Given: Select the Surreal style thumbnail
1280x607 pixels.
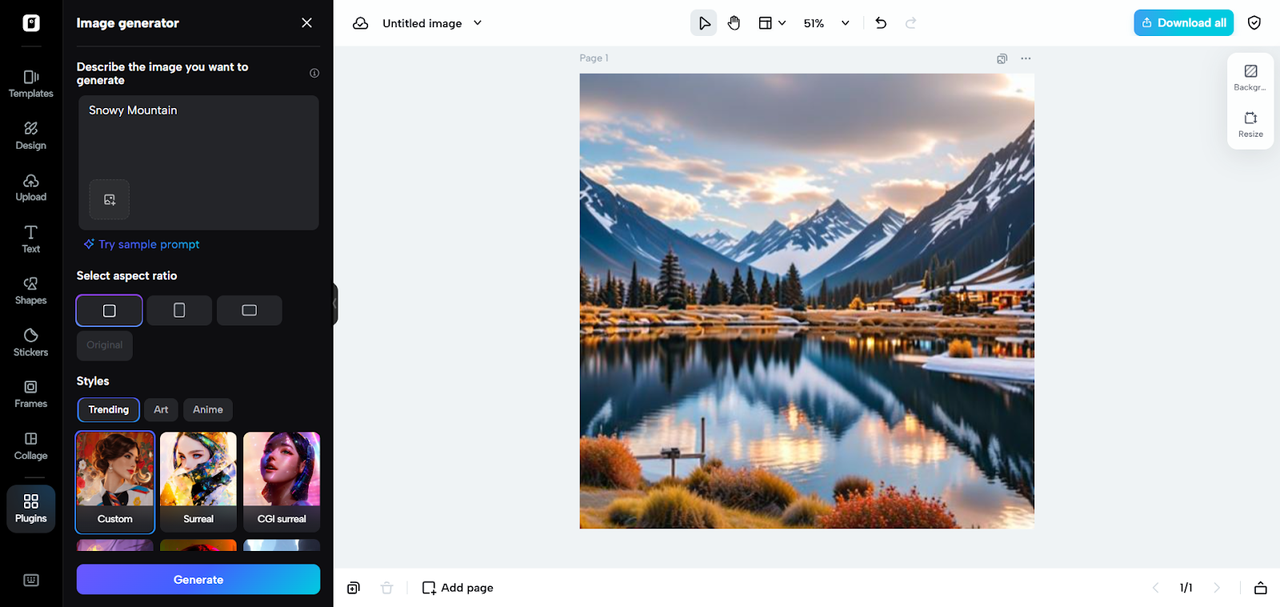Looking at the screenshot, I should click(x=198, y=482).
